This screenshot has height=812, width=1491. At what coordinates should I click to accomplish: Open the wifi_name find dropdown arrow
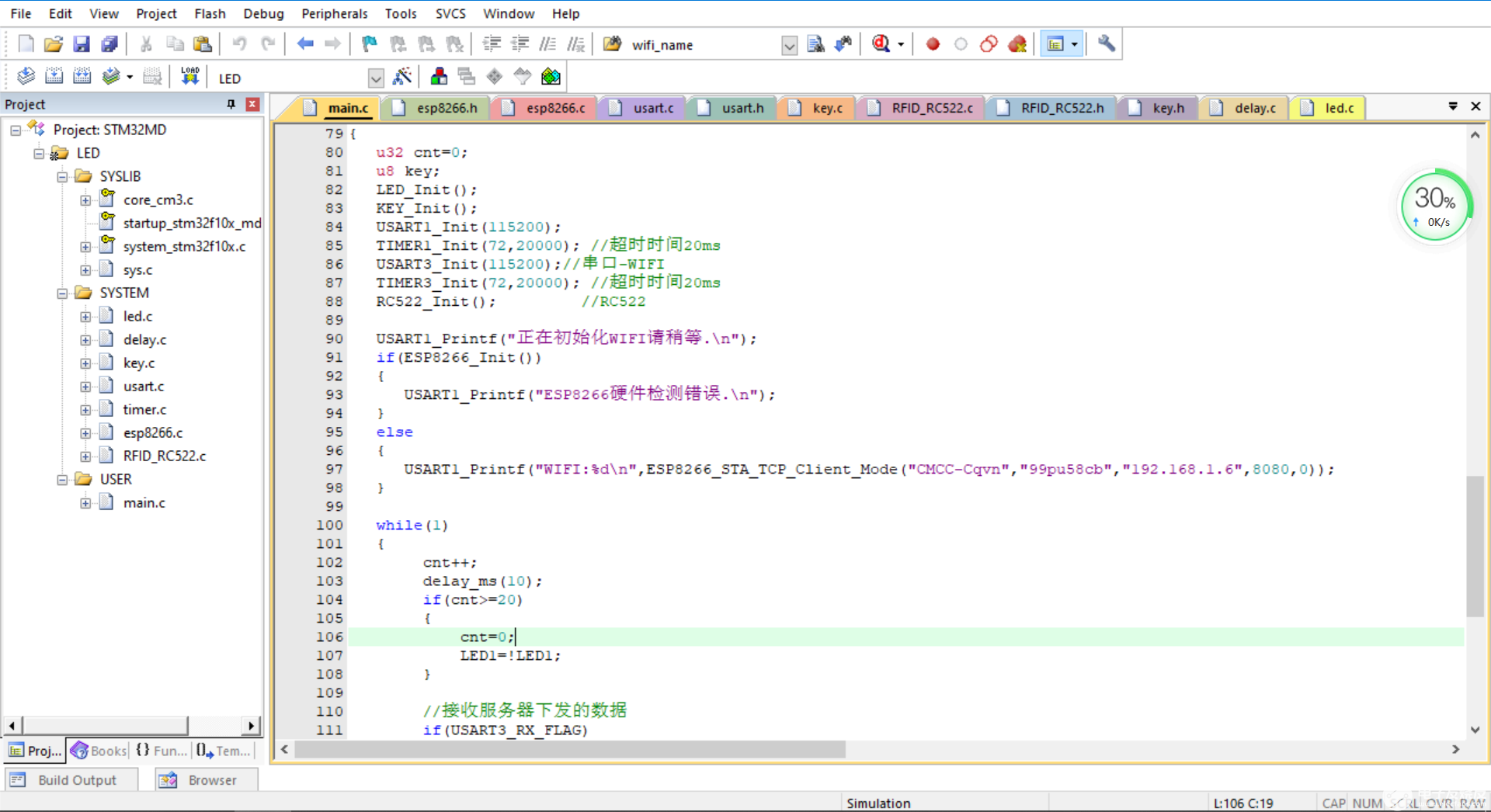[789, 46]
